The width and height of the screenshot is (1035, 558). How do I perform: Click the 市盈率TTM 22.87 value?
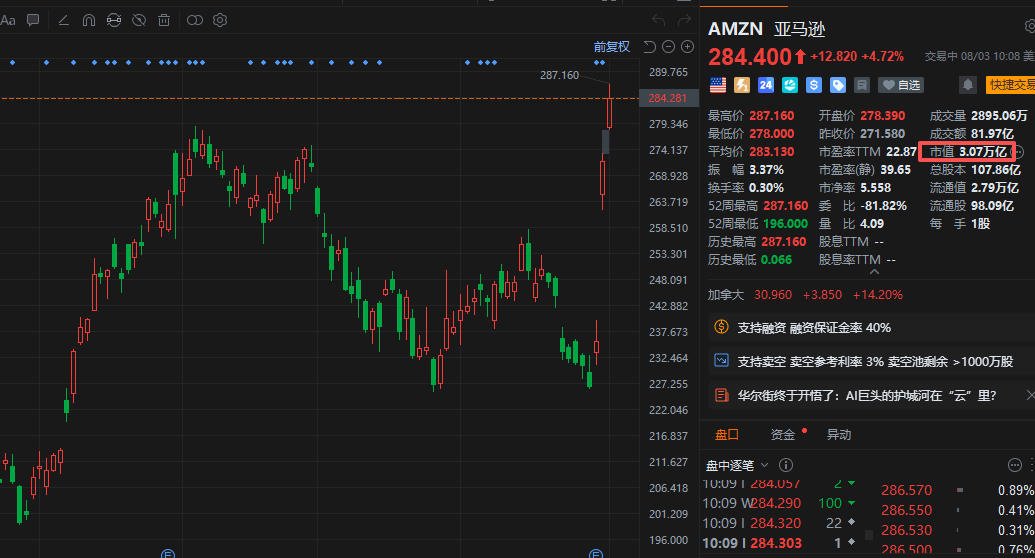[x=901, y=151]
